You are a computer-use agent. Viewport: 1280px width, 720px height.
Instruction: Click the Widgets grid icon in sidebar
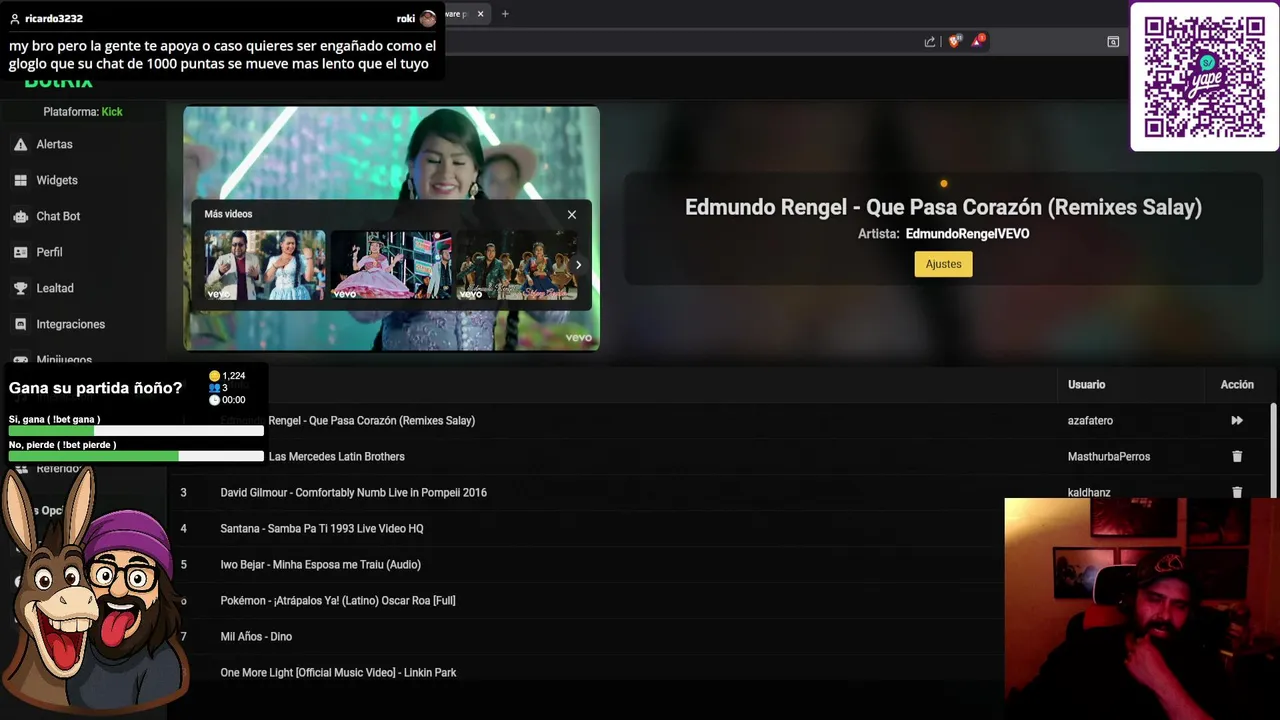point(20,181)
